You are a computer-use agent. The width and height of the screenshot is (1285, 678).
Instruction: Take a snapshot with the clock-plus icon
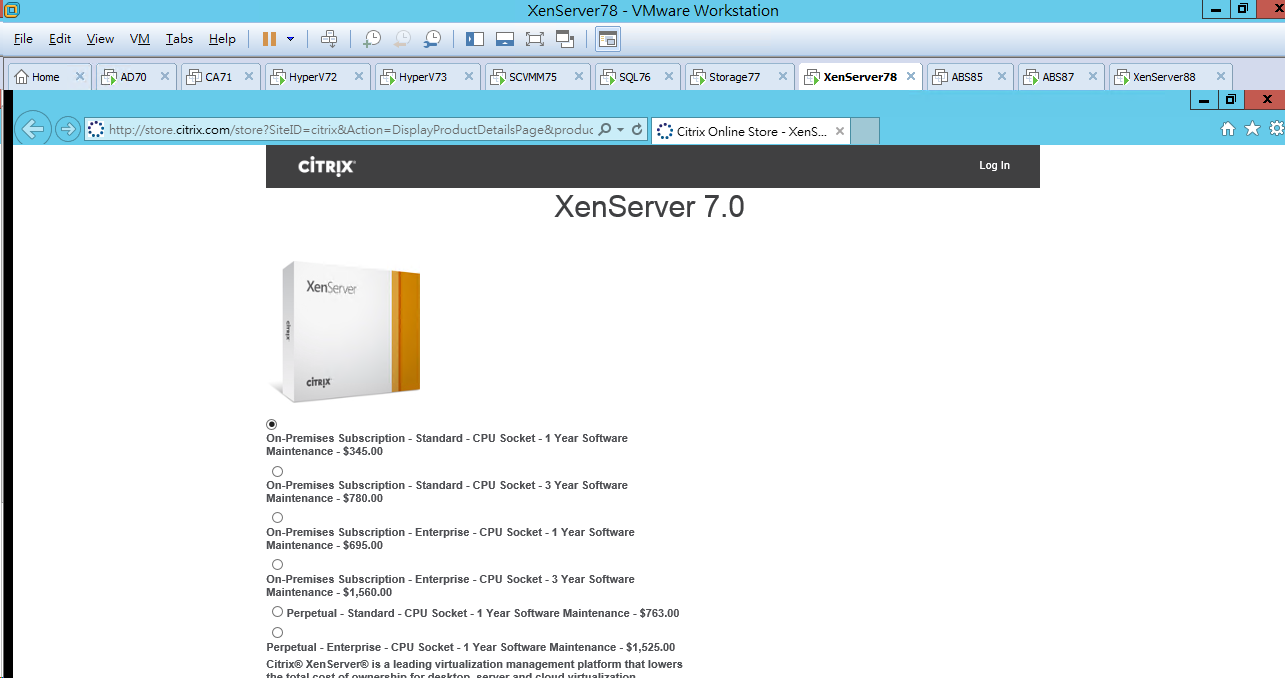[372, 39]
